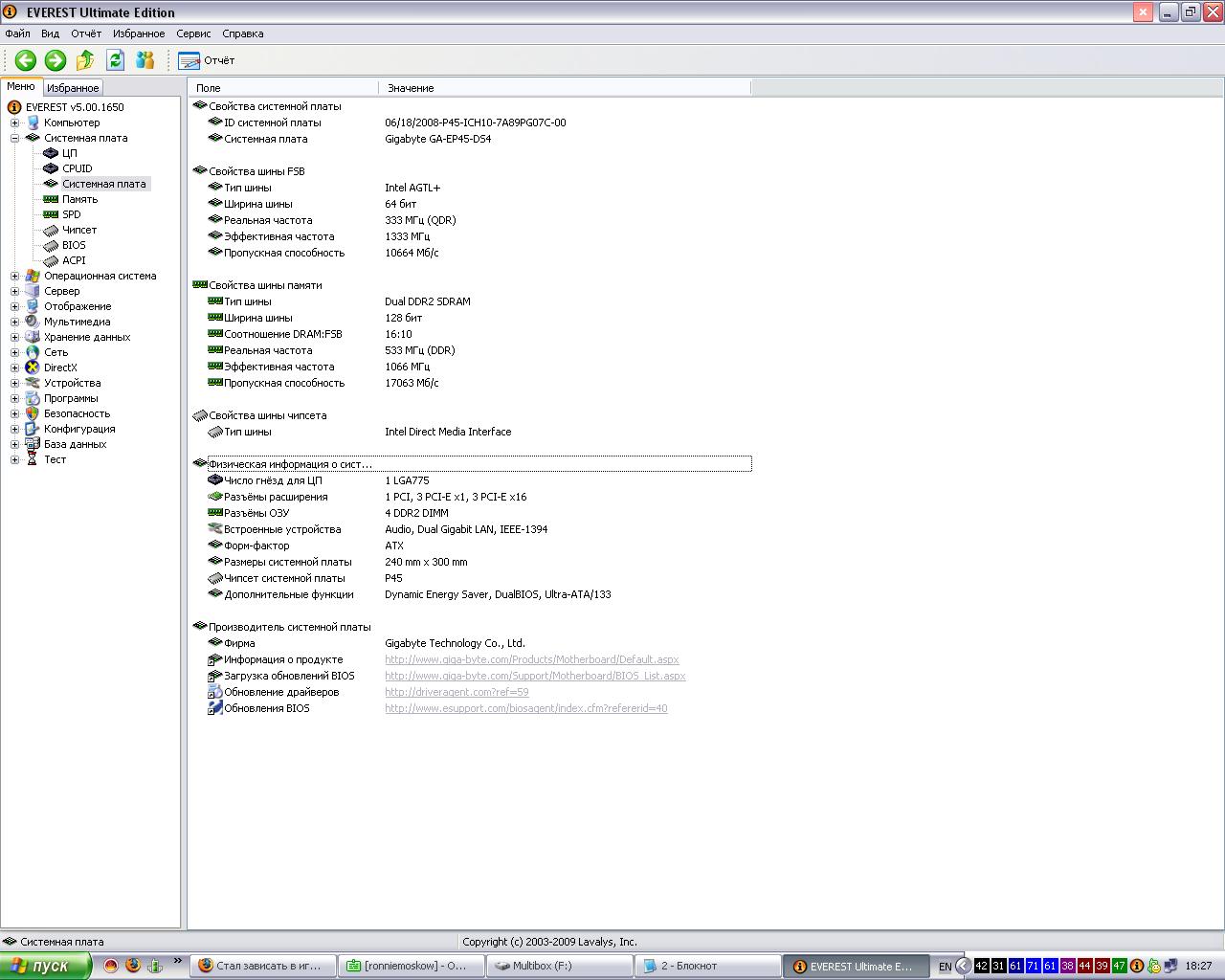Click the Безопасность shield icon
This screenshot has height=980, width=1225.
(x=33, y=413)
